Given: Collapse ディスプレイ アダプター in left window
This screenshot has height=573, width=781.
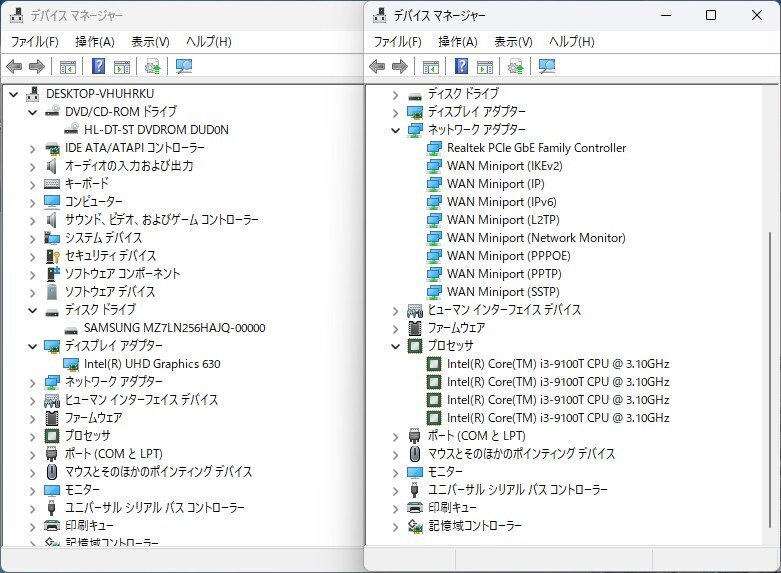Looking at the screenshot, I should (x=33, y=346).
